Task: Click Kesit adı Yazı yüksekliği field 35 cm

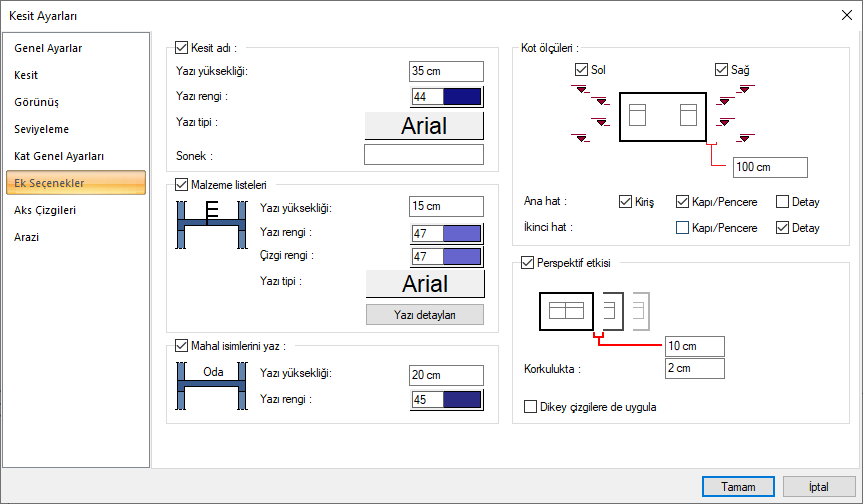Action: pos(446,71)
